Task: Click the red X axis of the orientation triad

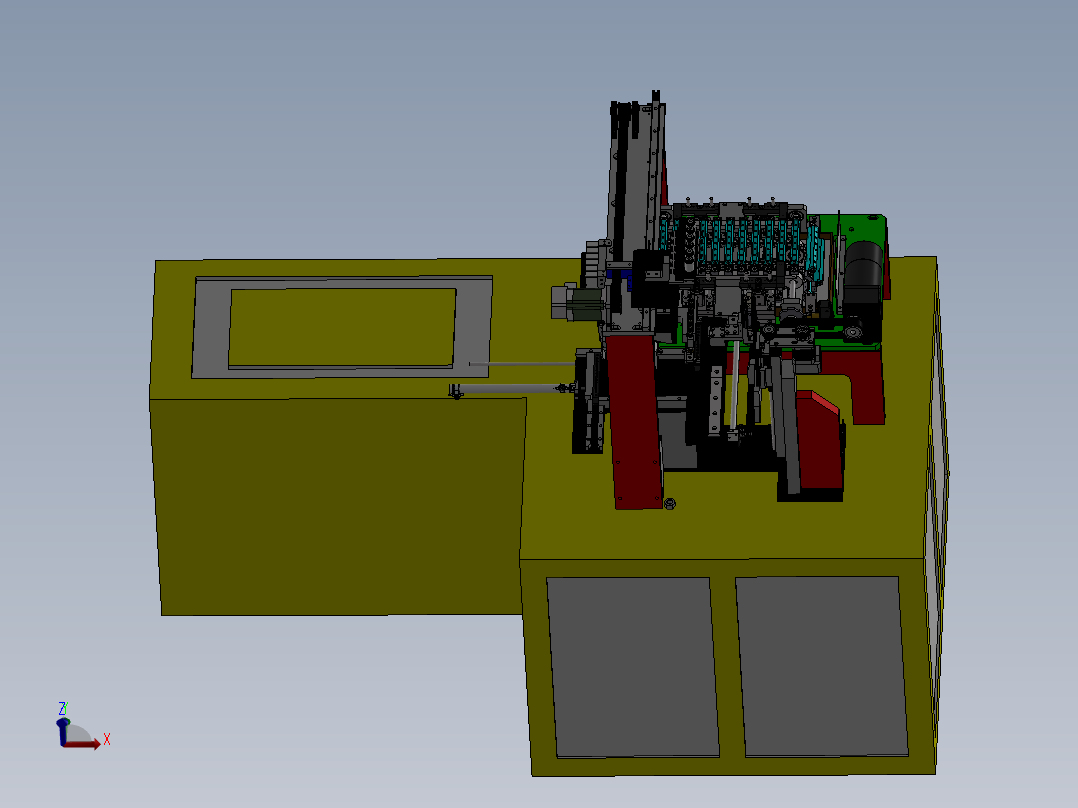Action: click(x=82, y=744)
